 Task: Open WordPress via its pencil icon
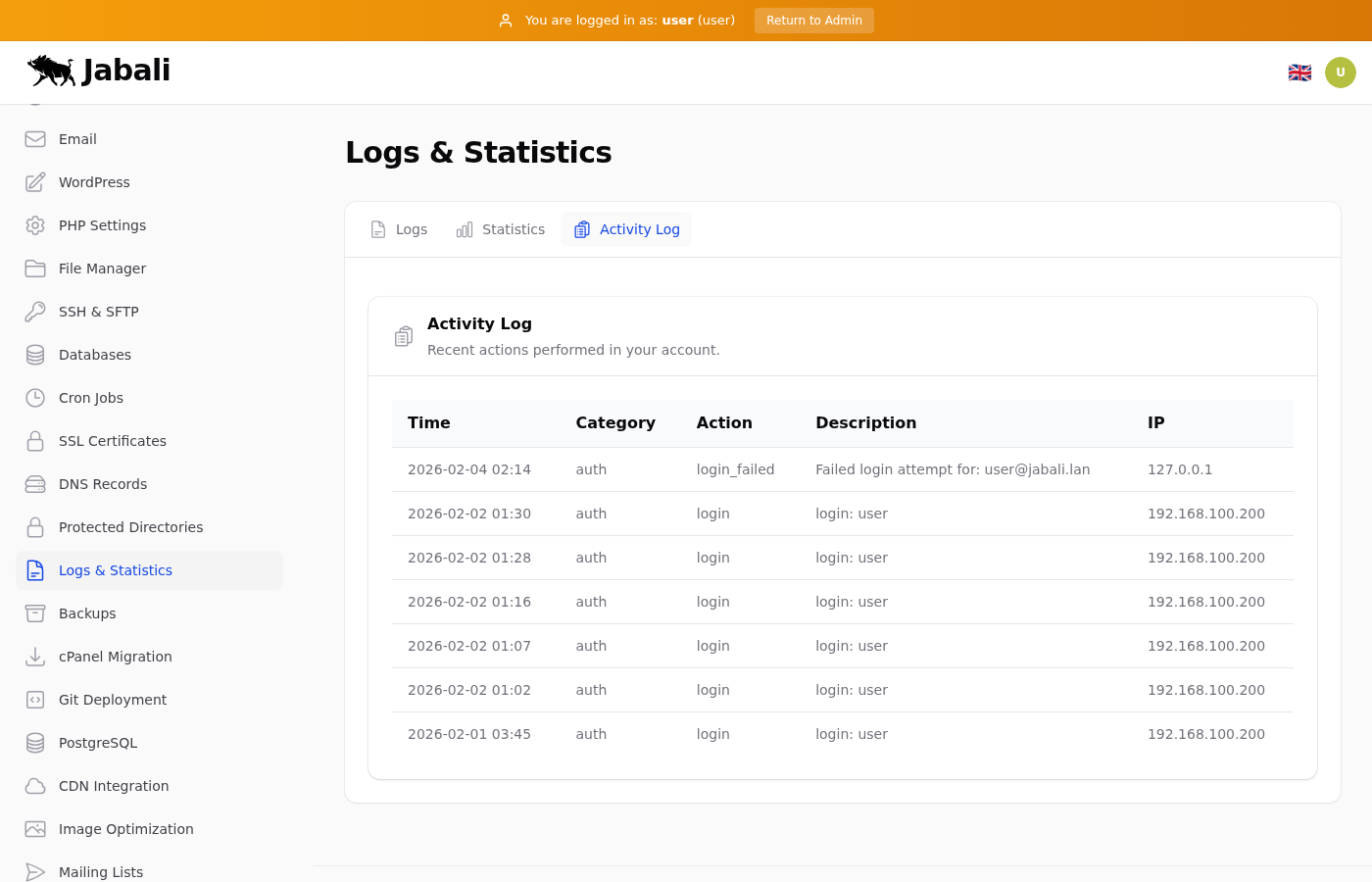pos(35,182)
